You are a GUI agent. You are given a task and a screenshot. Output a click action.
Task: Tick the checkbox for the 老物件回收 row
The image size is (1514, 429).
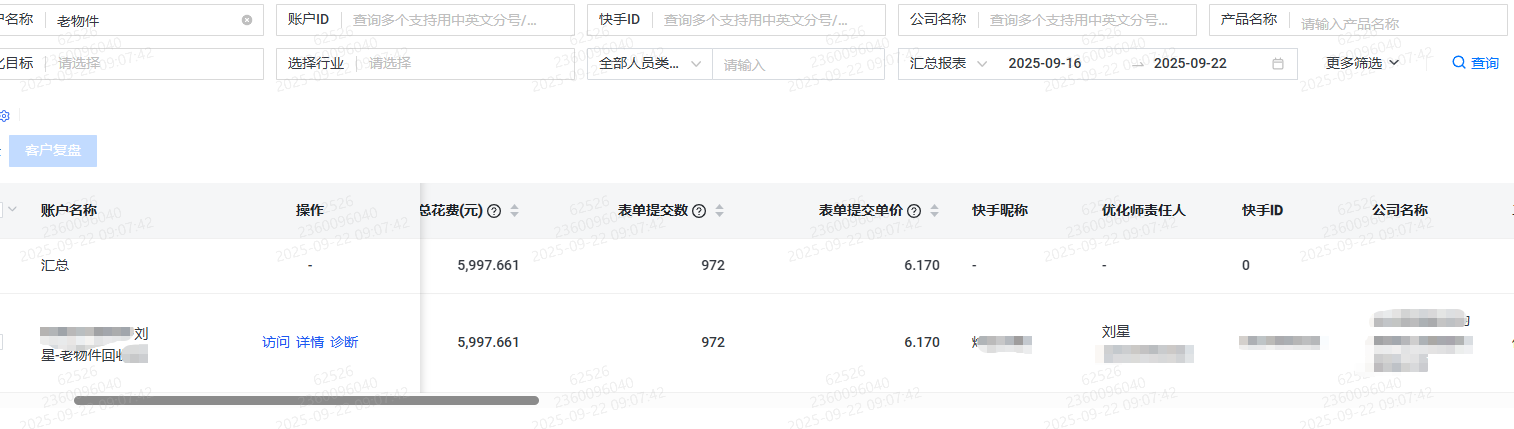point(2,342)
